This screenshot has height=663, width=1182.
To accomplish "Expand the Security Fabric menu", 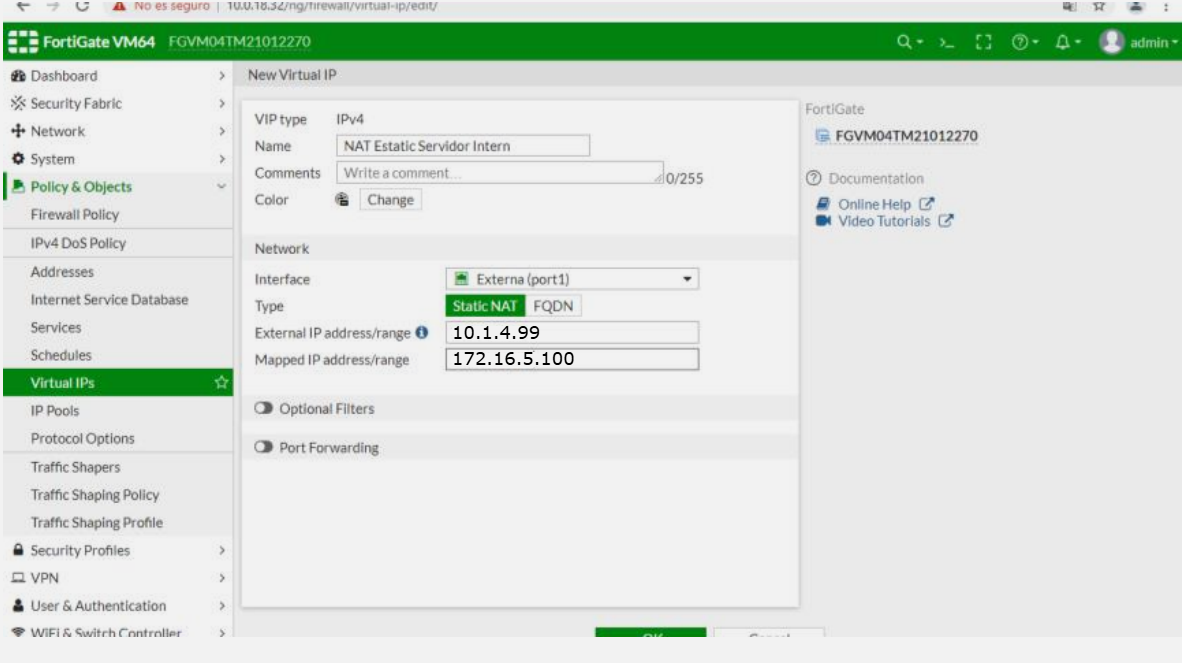I will (118, 103).
